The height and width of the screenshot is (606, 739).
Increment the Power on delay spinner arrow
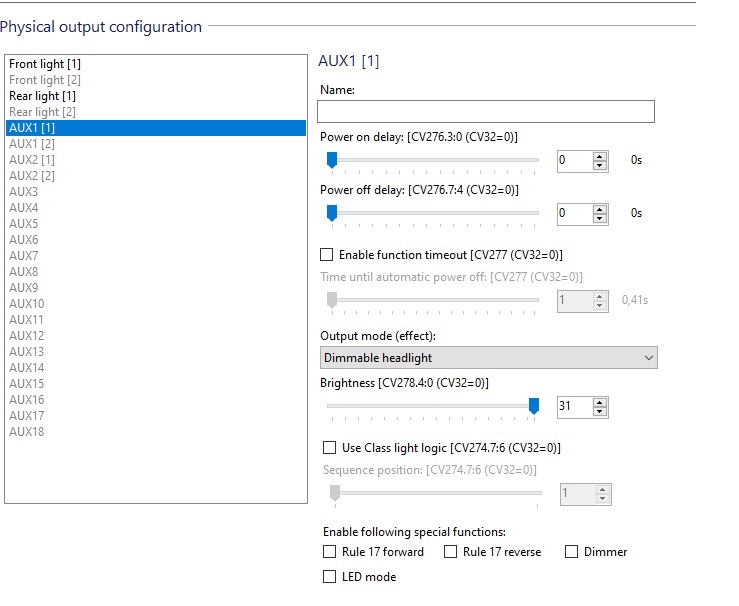point(599,157)
